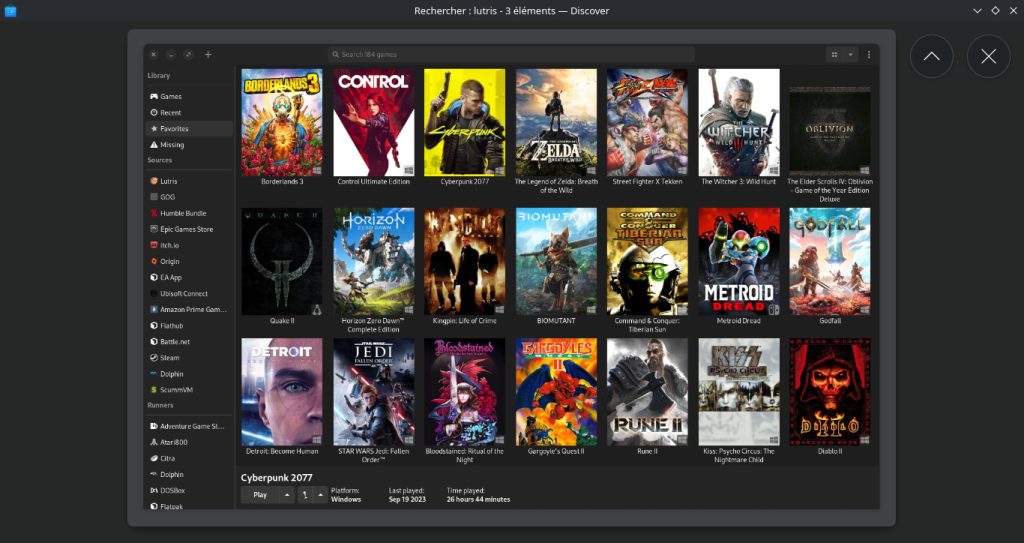Click the plus add-game icon
1024x543 pixels.
point(208,55)
